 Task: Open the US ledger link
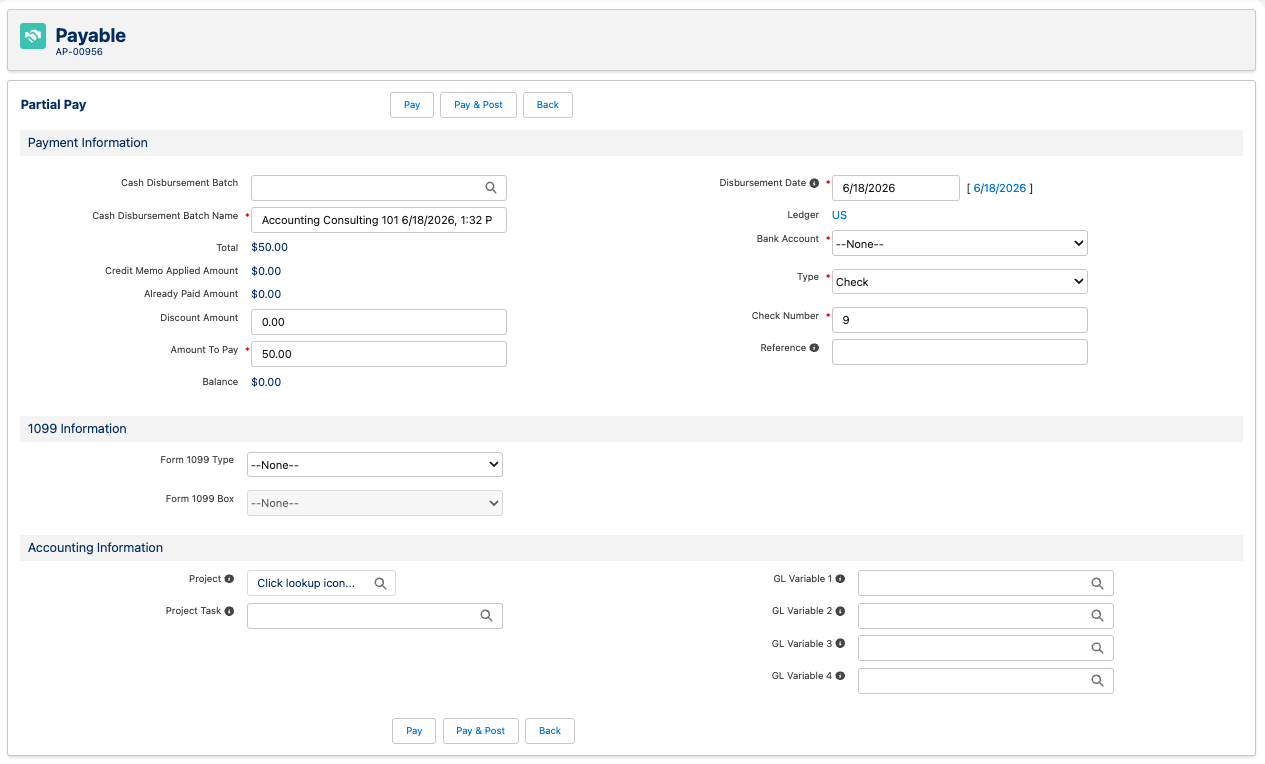(x=839, y=215)
